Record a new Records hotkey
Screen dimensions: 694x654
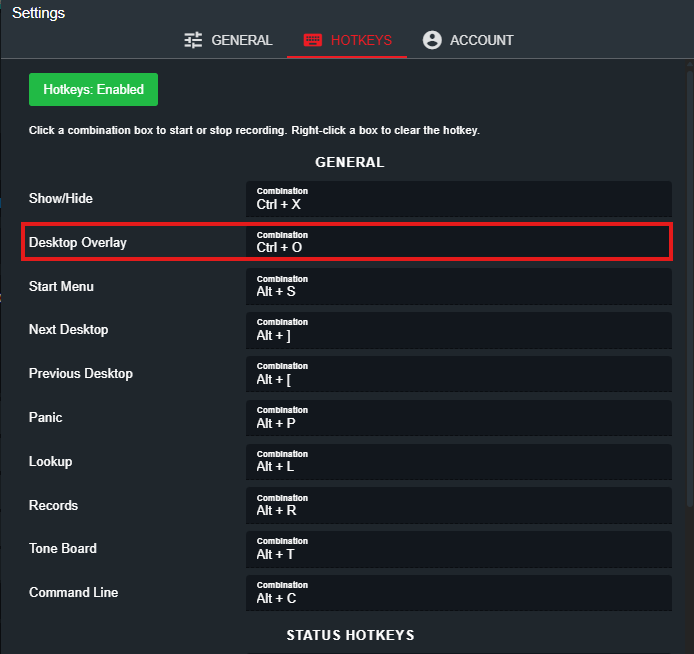click(458, 506)
